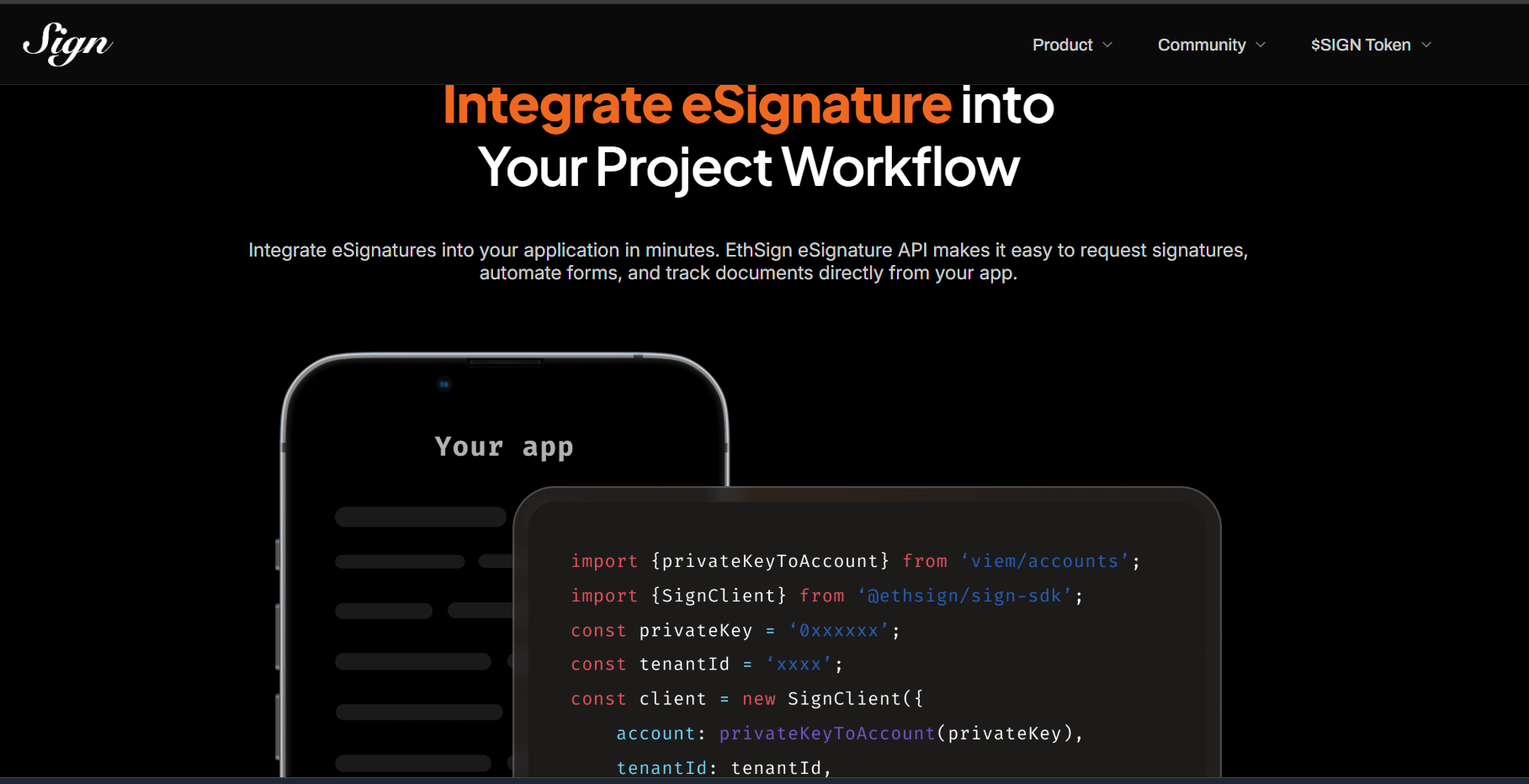1529x784 pixels.
Task: Click the '@ethsign/sign-sdk' string in the code
Action: click(x=965, y=596)
